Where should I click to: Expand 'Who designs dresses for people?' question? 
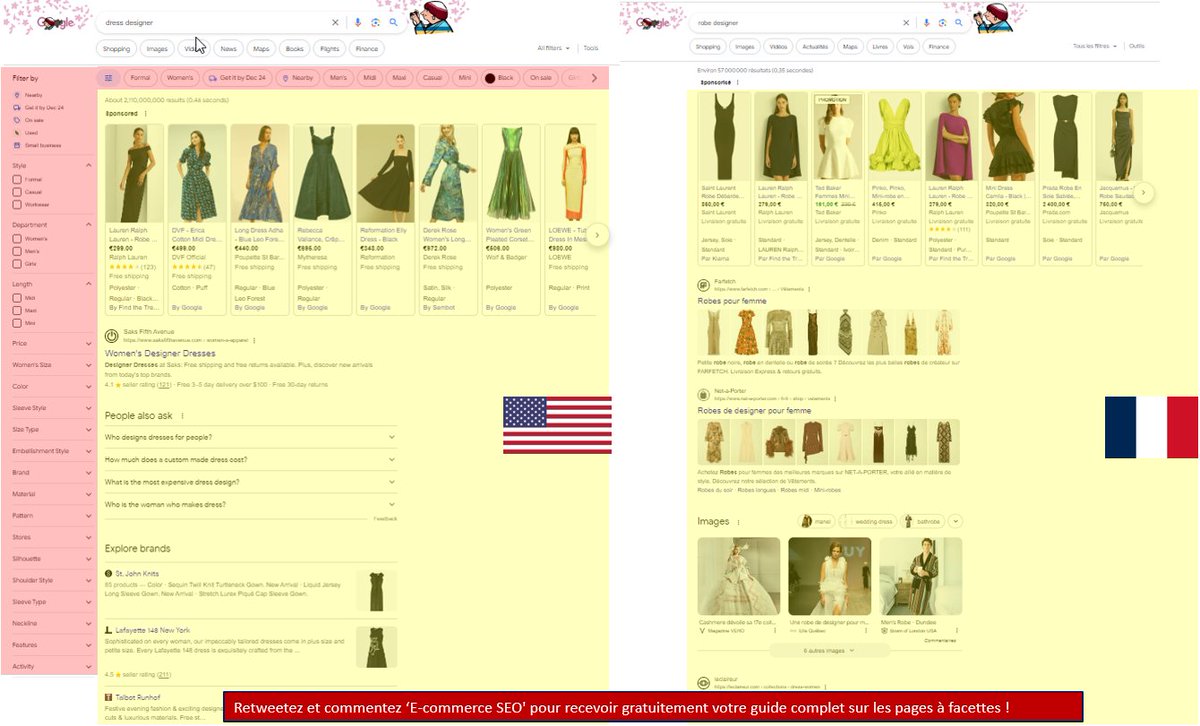click(x=250, y=437)
